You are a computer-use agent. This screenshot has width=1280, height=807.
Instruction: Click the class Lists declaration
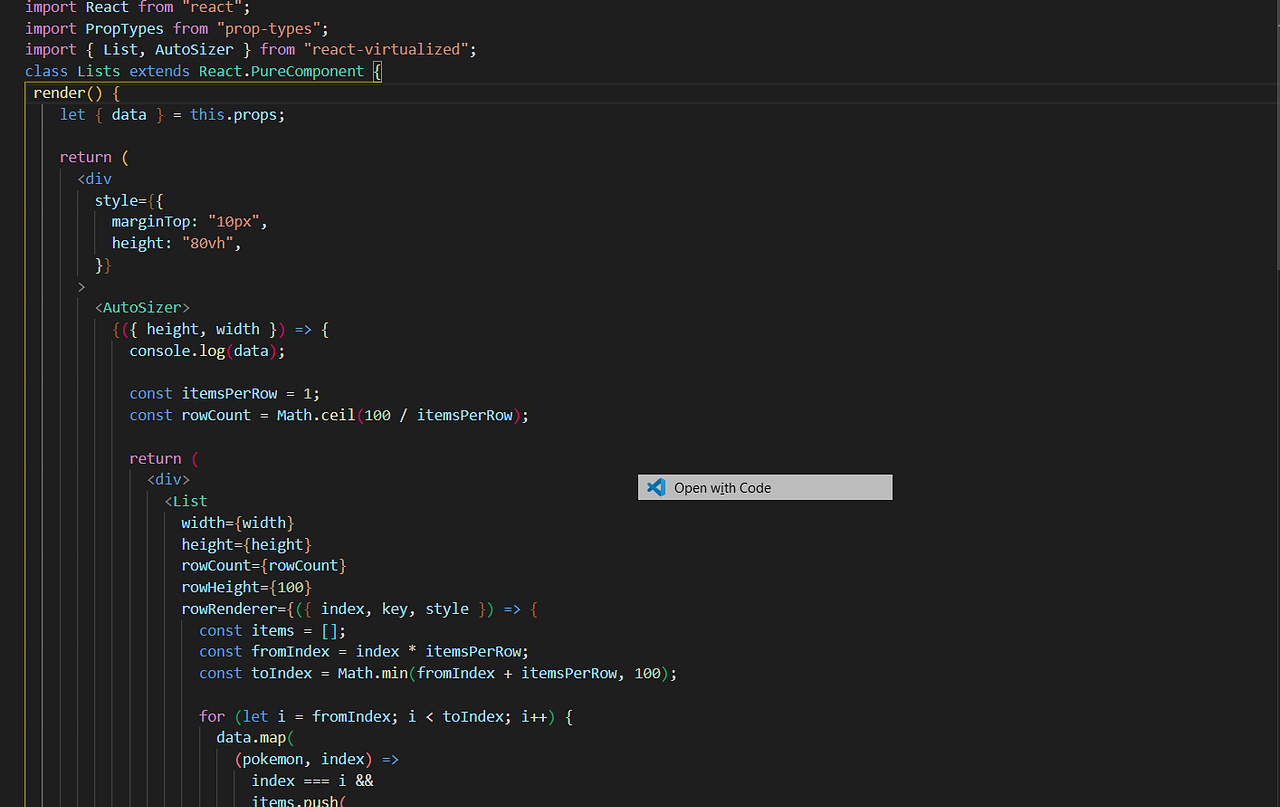(x=98, y=70)
